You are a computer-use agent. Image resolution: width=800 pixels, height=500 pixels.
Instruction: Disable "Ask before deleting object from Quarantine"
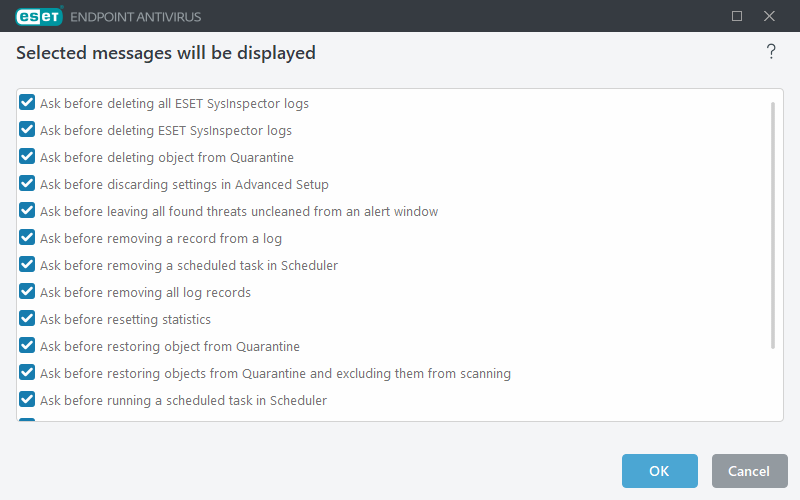(x=28, y=157)
